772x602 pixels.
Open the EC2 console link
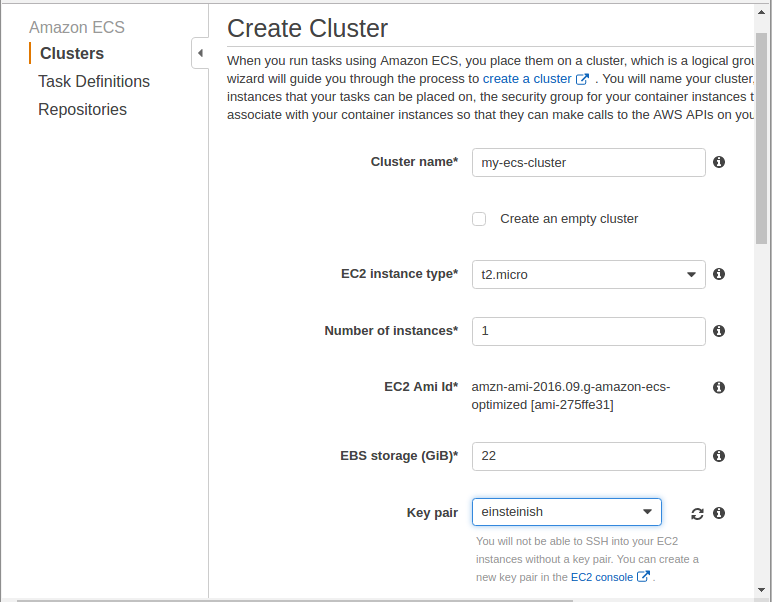click(x=602, y=577)
